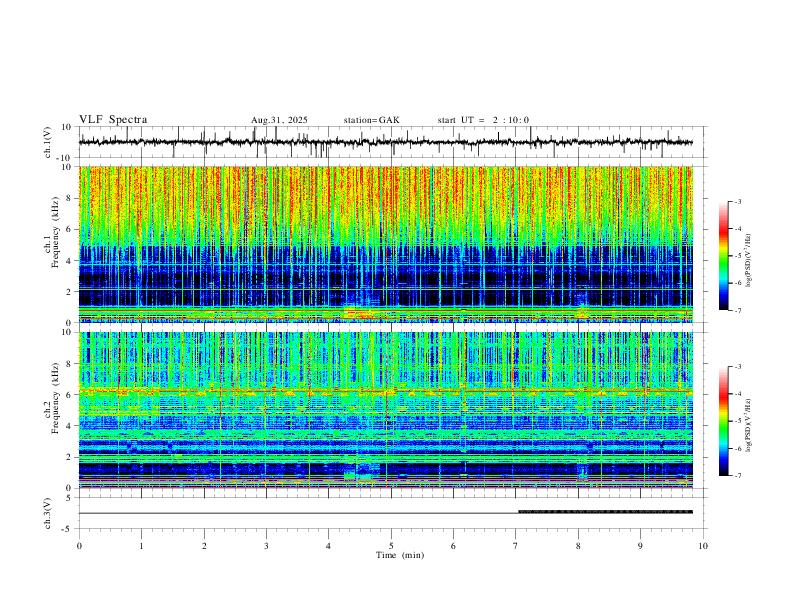Click the "6" kHz tick on ch.2 spectrogram

[71, 394]
